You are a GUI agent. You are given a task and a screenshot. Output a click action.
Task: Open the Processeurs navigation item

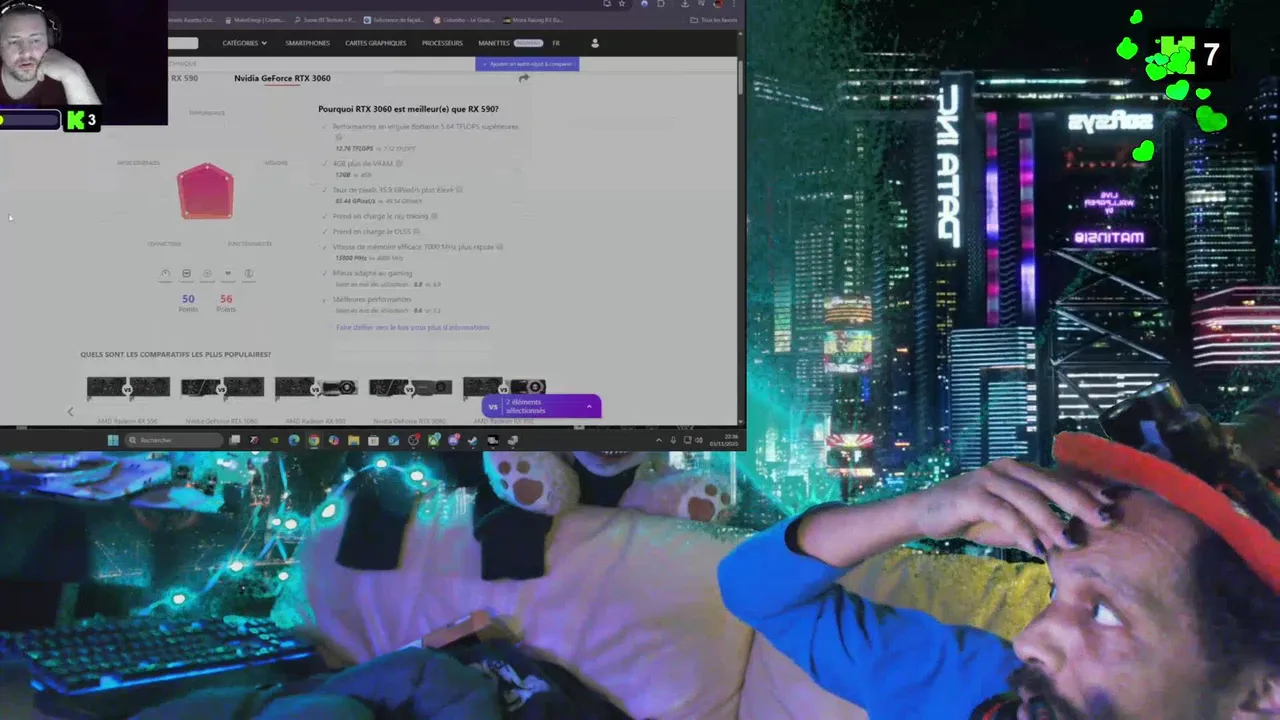[x=442, y=43]
